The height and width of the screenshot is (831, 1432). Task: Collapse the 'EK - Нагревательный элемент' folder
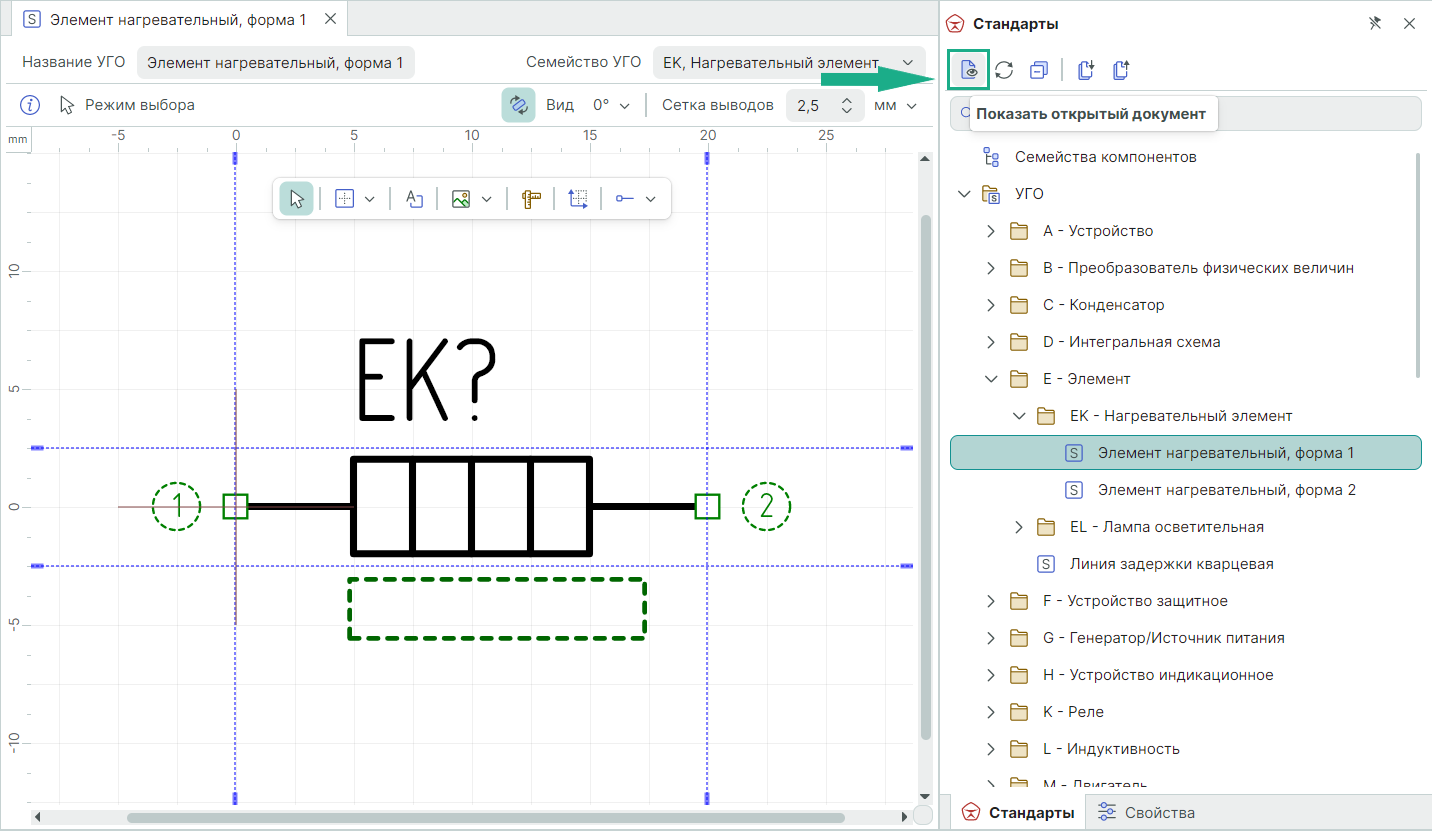(1018, 416)
